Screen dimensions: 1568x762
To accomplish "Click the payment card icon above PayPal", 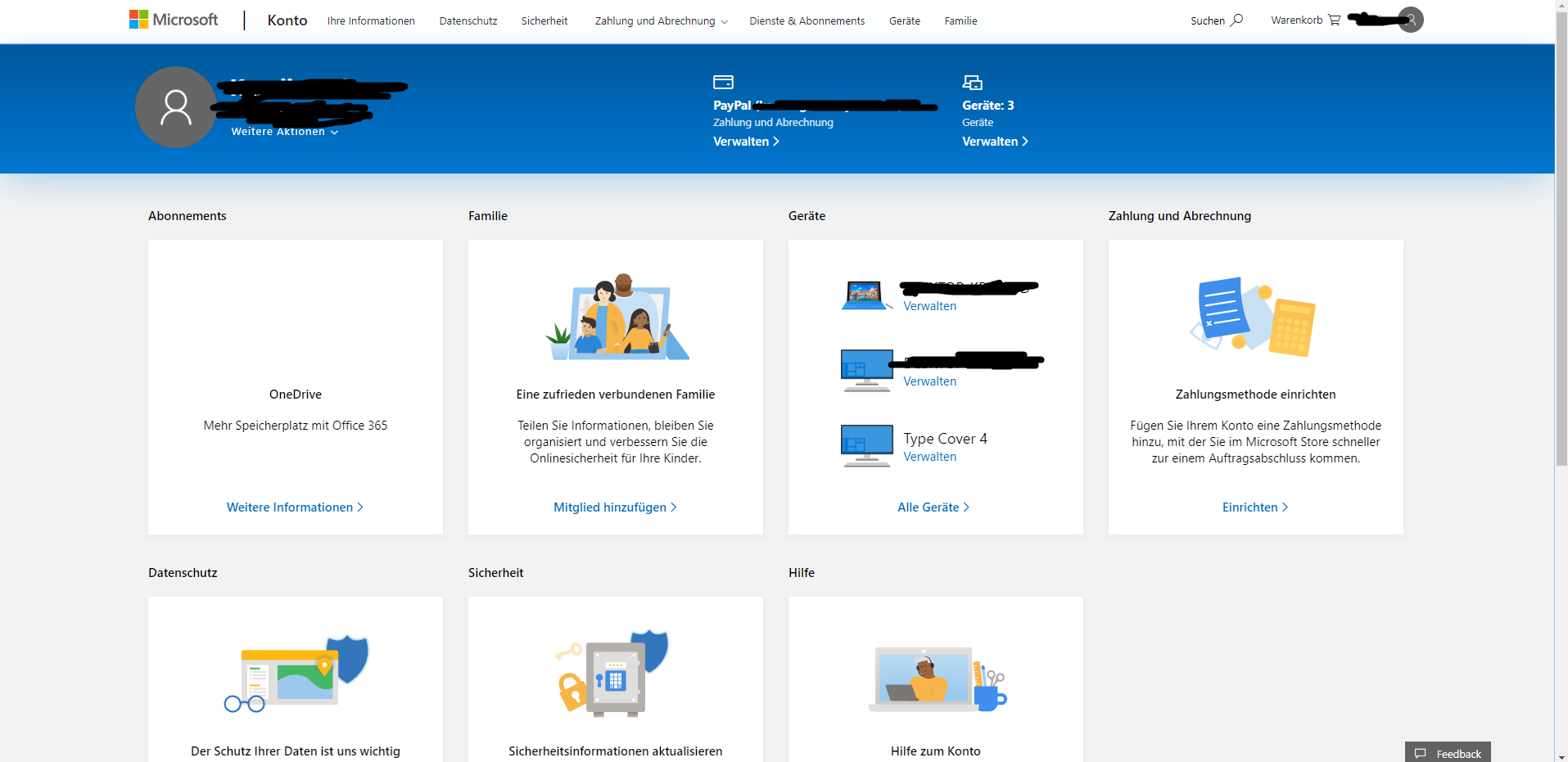I will (723, 82).
